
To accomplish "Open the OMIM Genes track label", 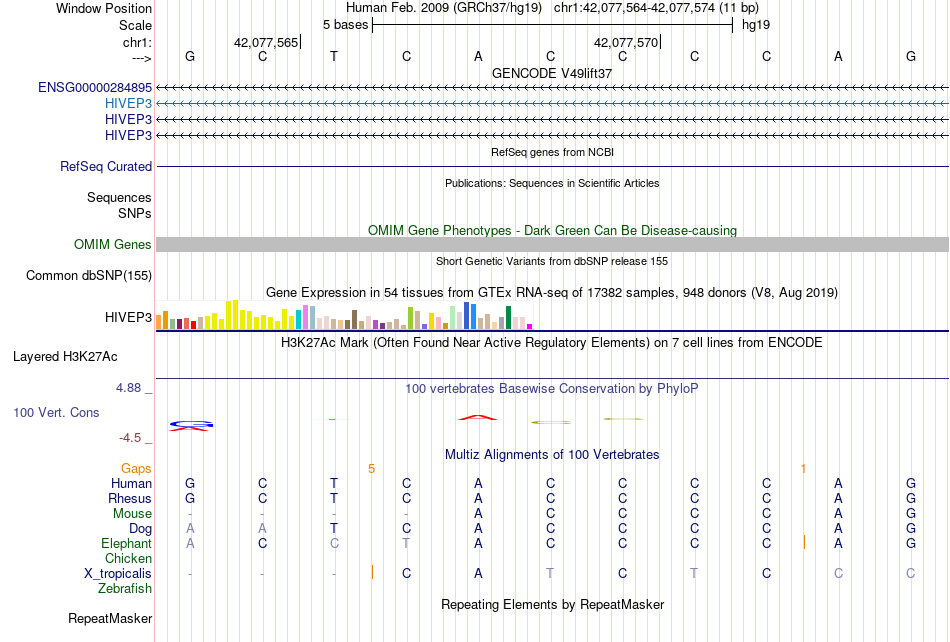I will click(x=113, y=245).
